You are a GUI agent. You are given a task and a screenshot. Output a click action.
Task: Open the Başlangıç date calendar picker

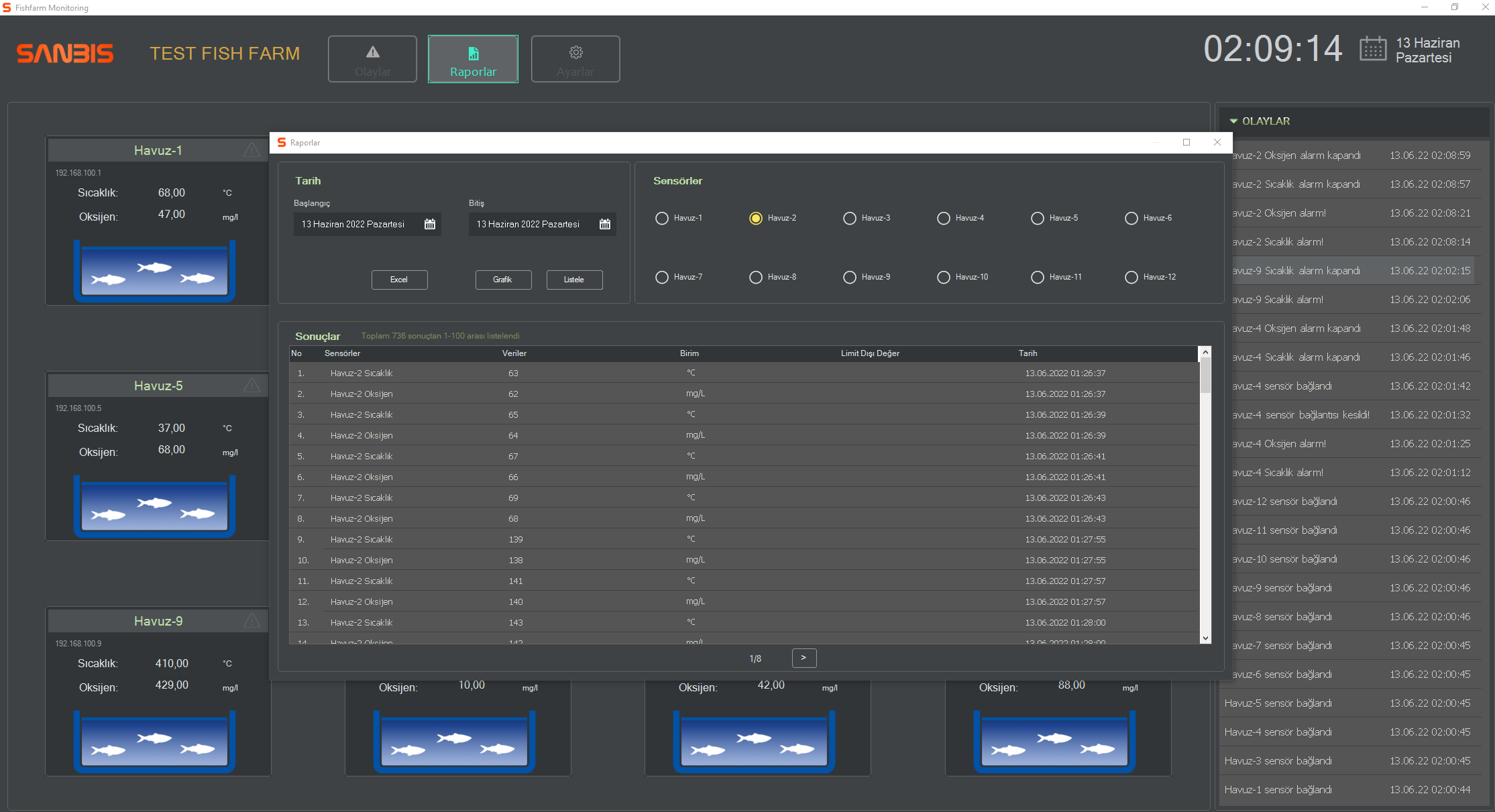[x=430, y=224]
